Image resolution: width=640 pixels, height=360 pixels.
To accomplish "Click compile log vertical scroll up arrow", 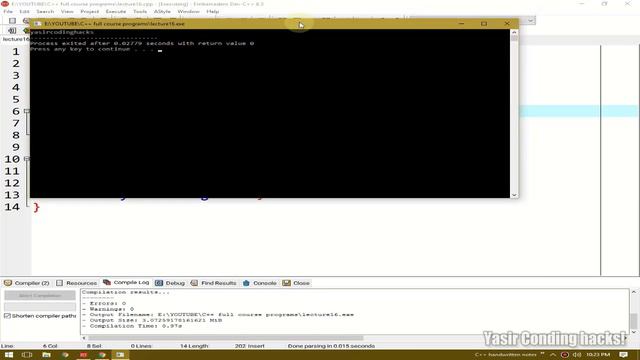I will tap(633, 292).
